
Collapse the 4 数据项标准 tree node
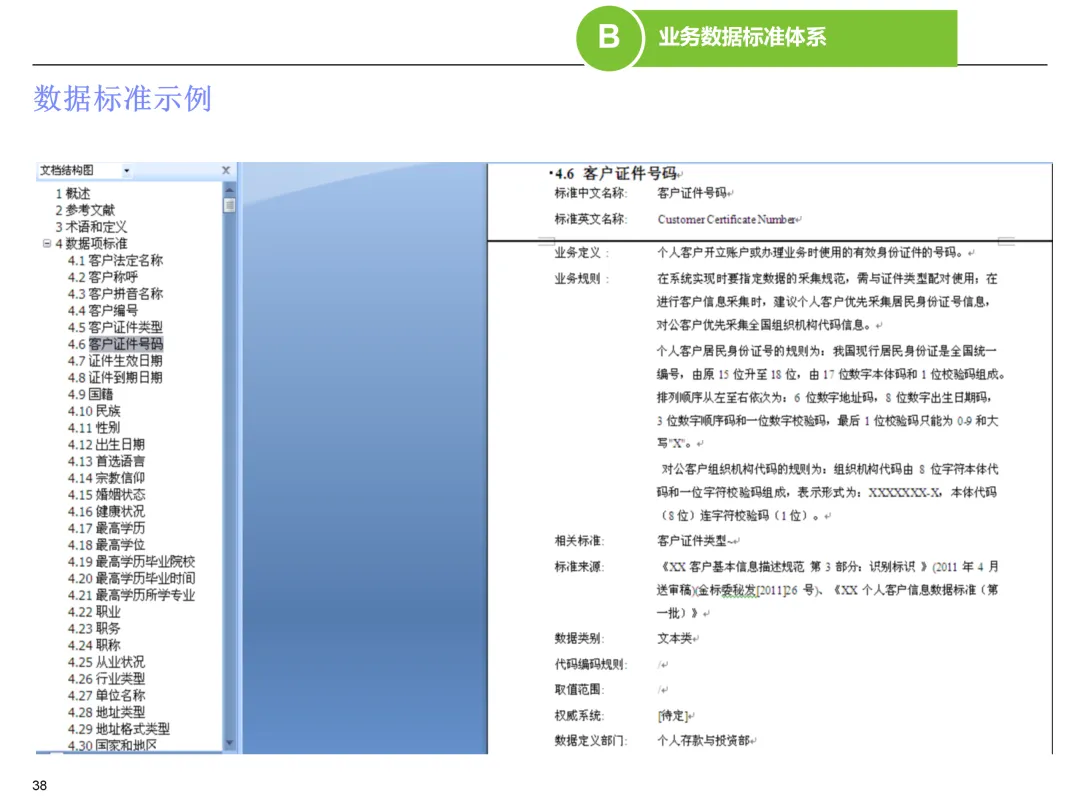47,243
